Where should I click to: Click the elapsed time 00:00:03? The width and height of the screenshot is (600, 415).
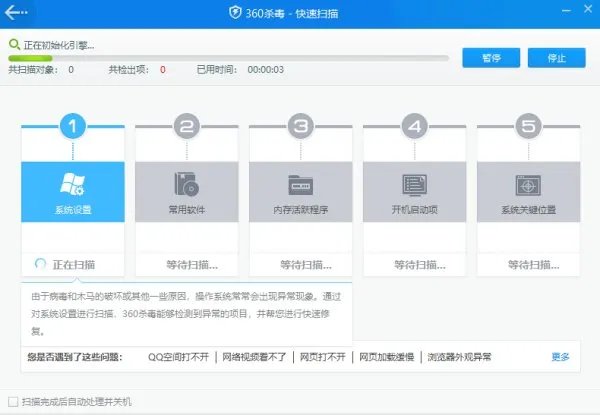(x=266, y=70)
